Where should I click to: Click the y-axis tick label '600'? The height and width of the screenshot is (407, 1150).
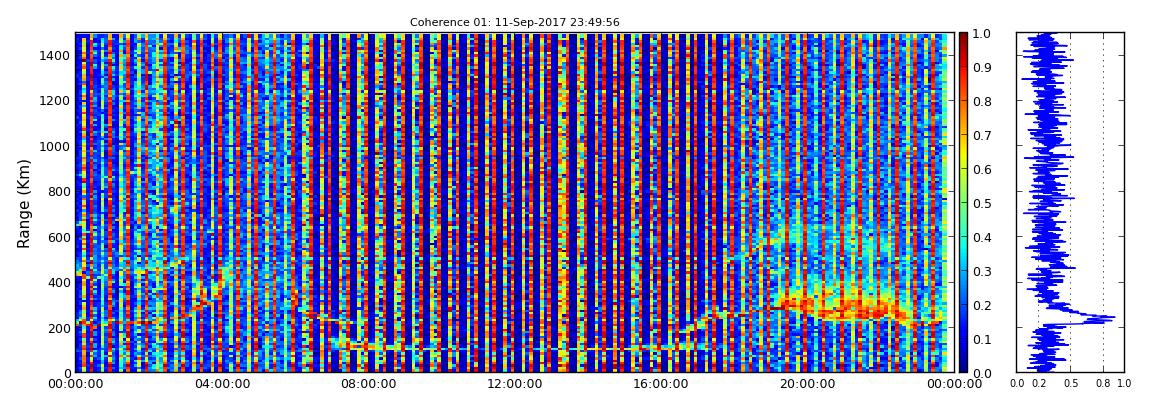click(59, 238)
